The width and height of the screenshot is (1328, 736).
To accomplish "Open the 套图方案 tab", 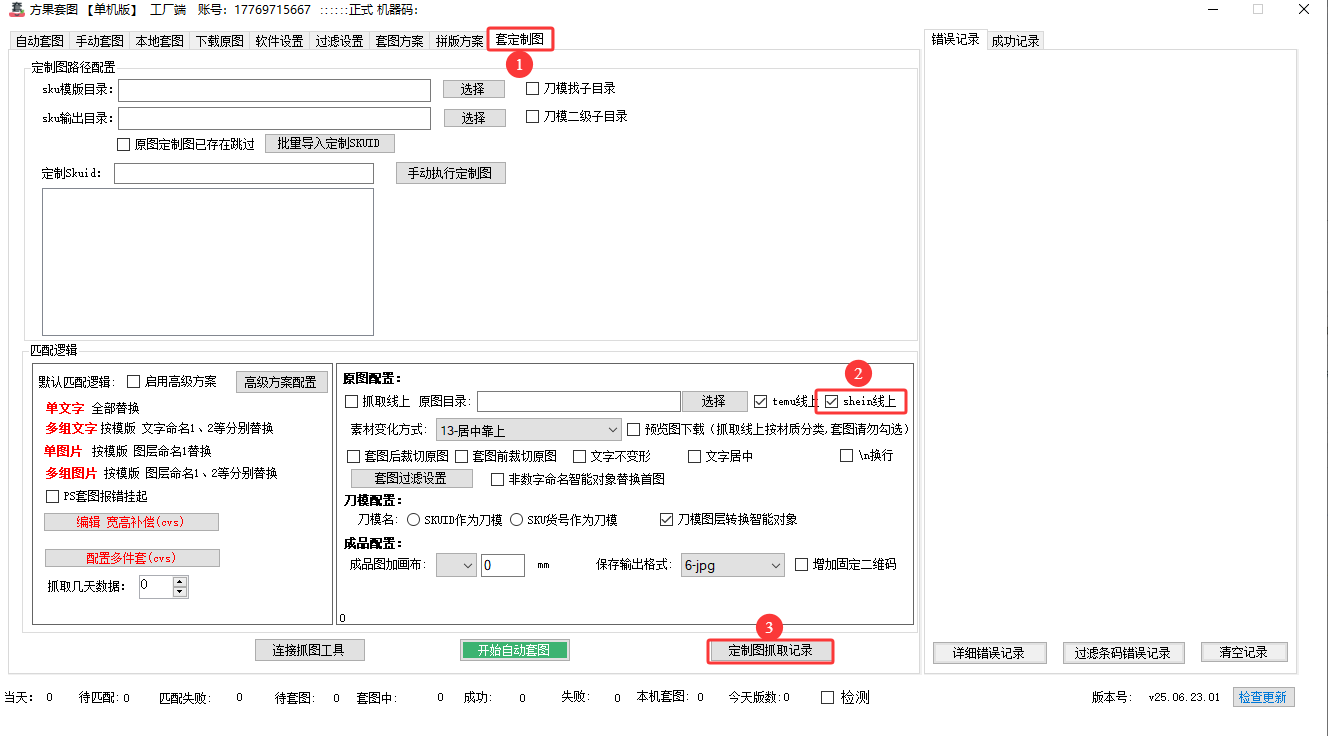I will tap(400, 41).
